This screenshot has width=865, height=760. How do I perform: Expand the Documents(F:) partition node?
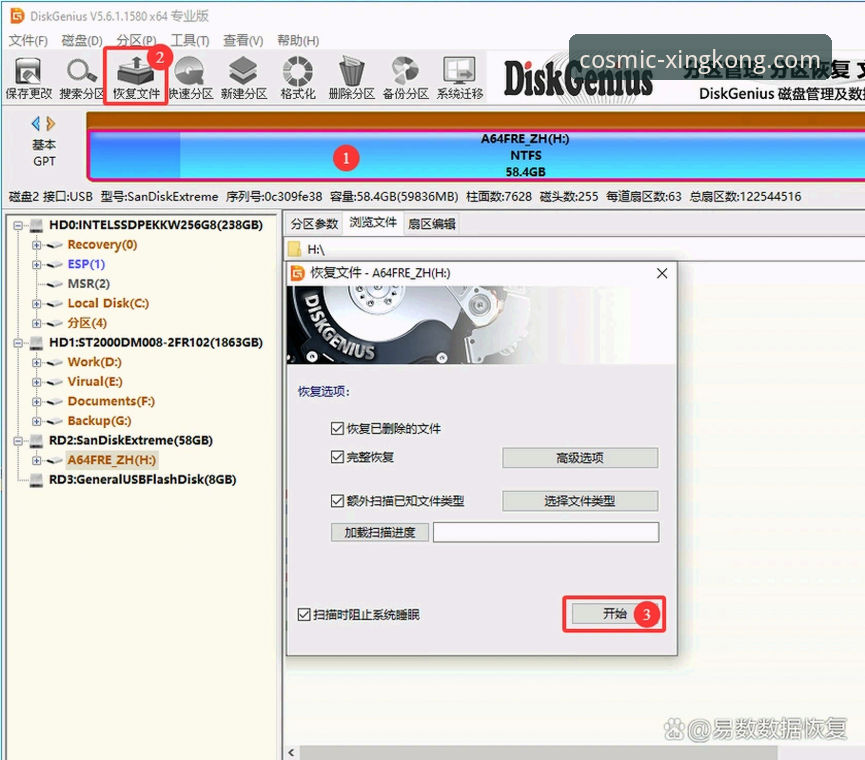pos(36,402)
